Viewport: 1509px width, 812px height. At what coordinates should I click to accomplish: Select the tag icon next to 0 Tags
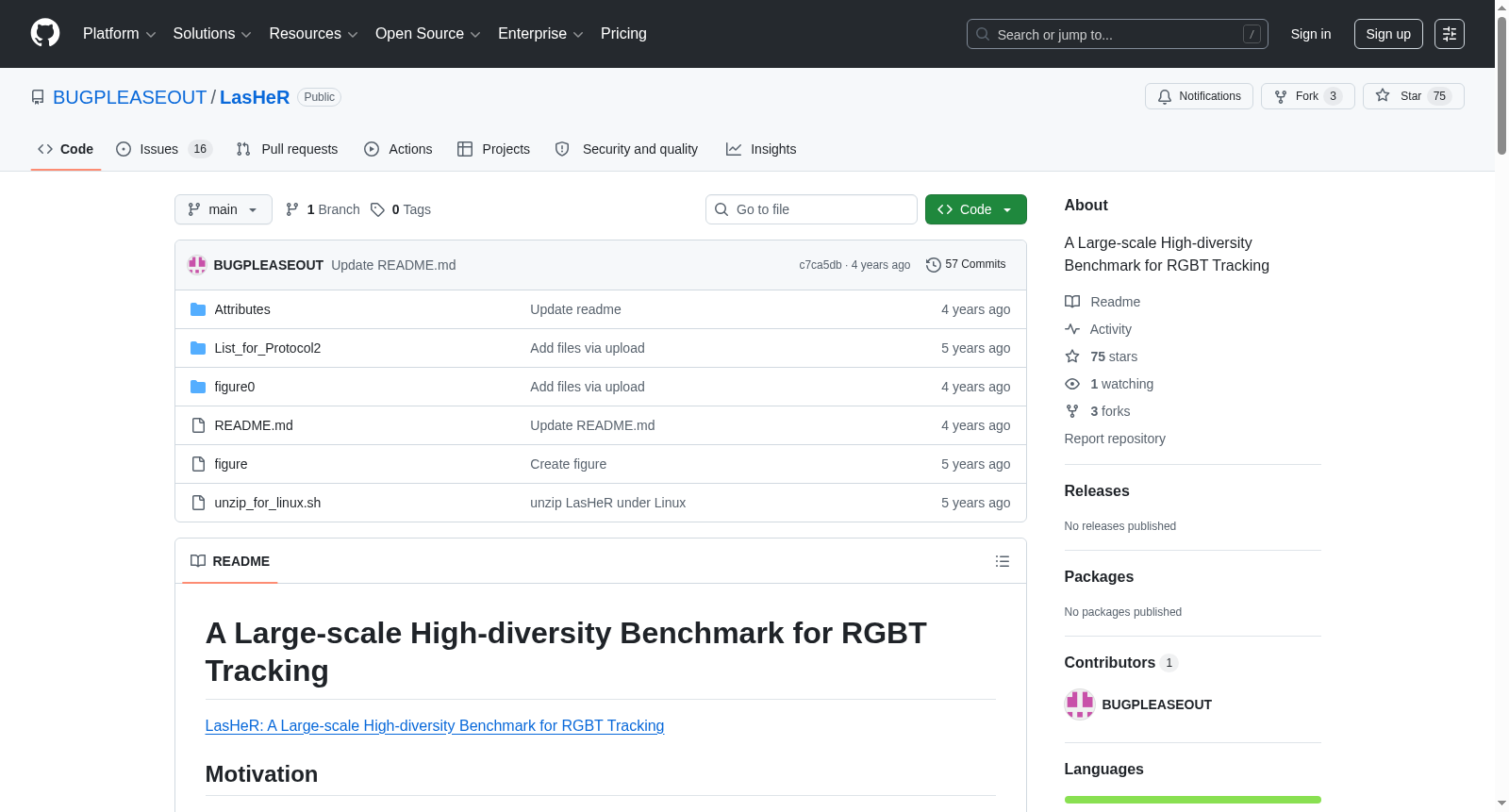click(377, 209)
